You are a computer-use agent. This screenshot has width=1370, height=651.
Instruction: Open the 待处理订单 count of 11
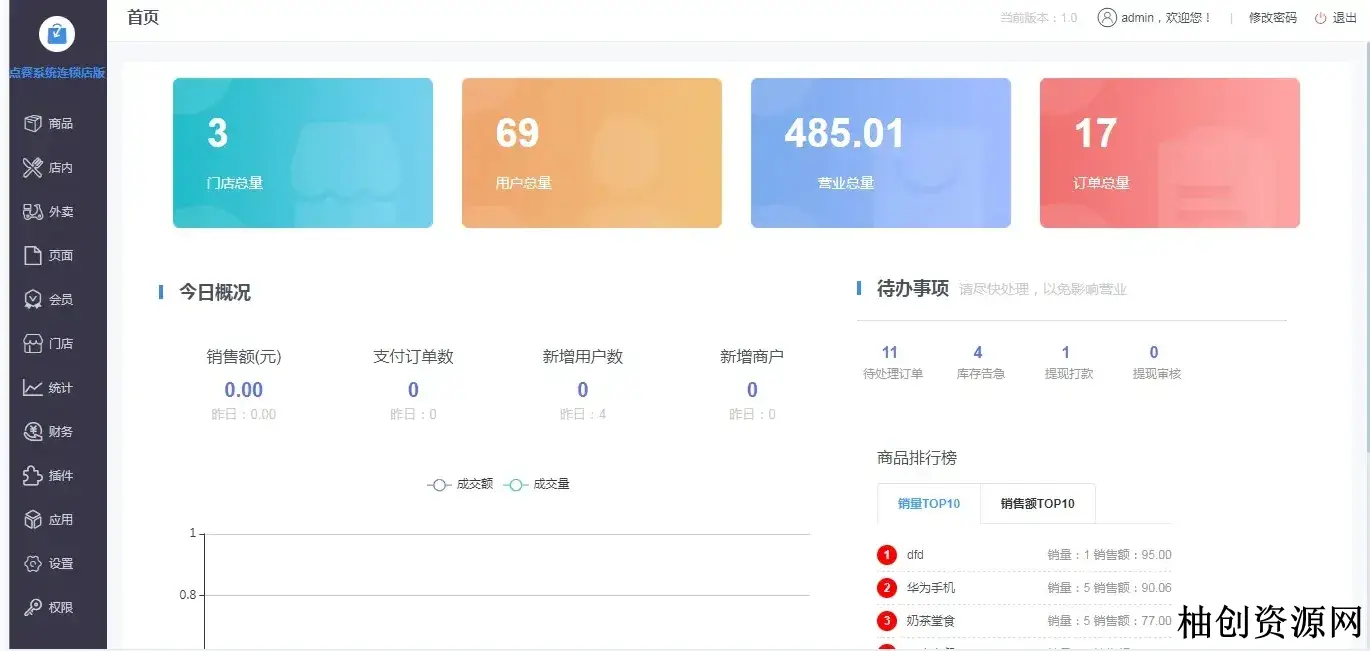tap(891, 353)
